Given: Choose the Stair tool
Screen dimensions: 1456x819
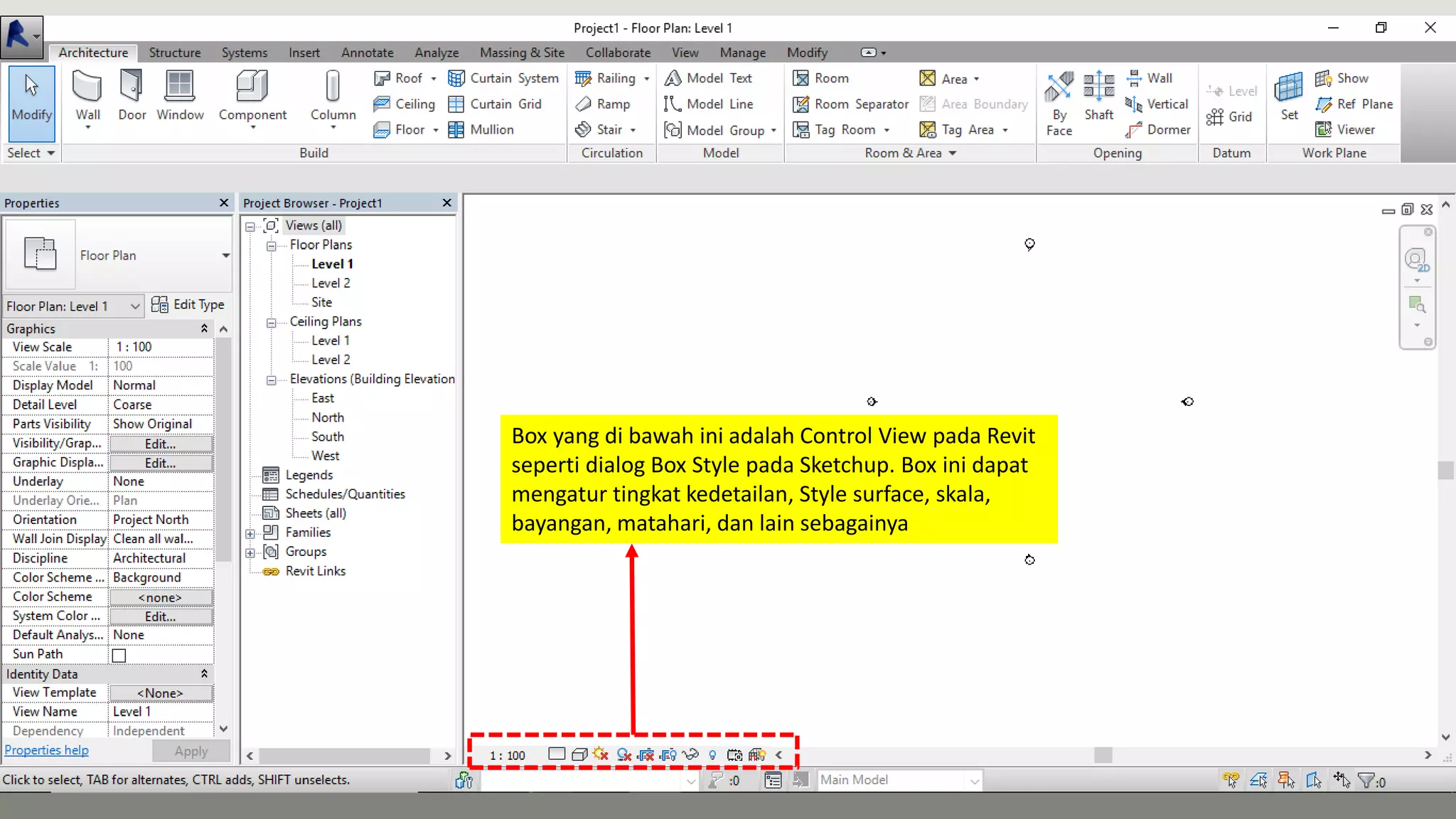Looking at the screenshot, I should [x=609, y=129].
